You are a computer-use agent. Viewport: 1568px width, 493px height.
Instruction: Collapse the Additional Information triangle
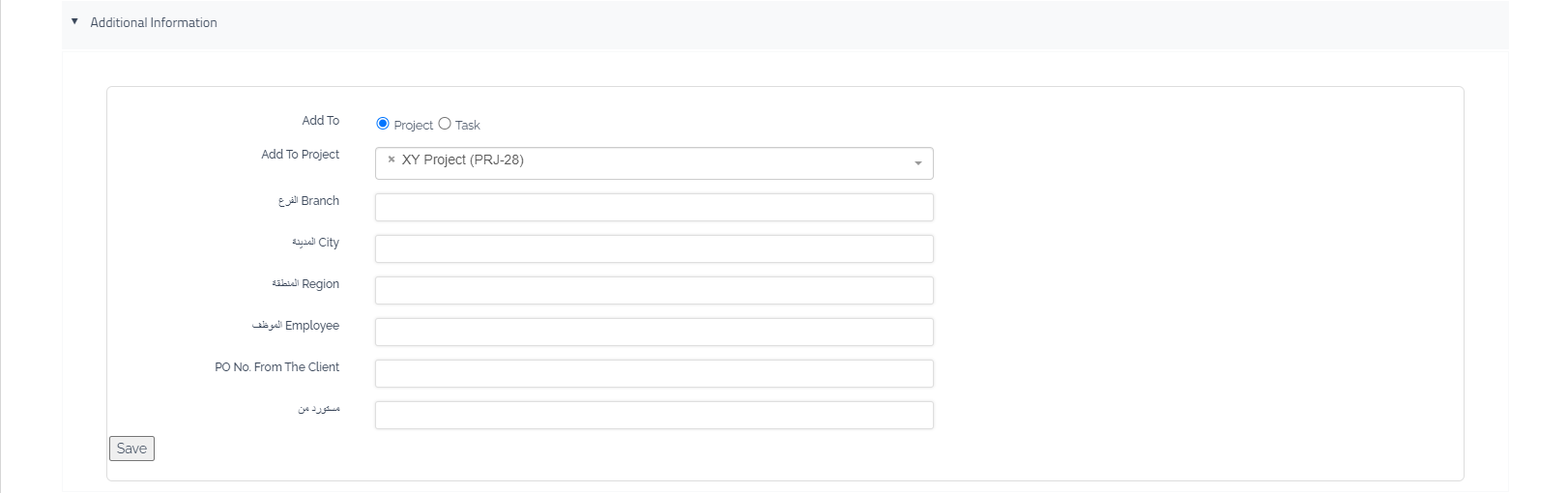click(74, 21)
